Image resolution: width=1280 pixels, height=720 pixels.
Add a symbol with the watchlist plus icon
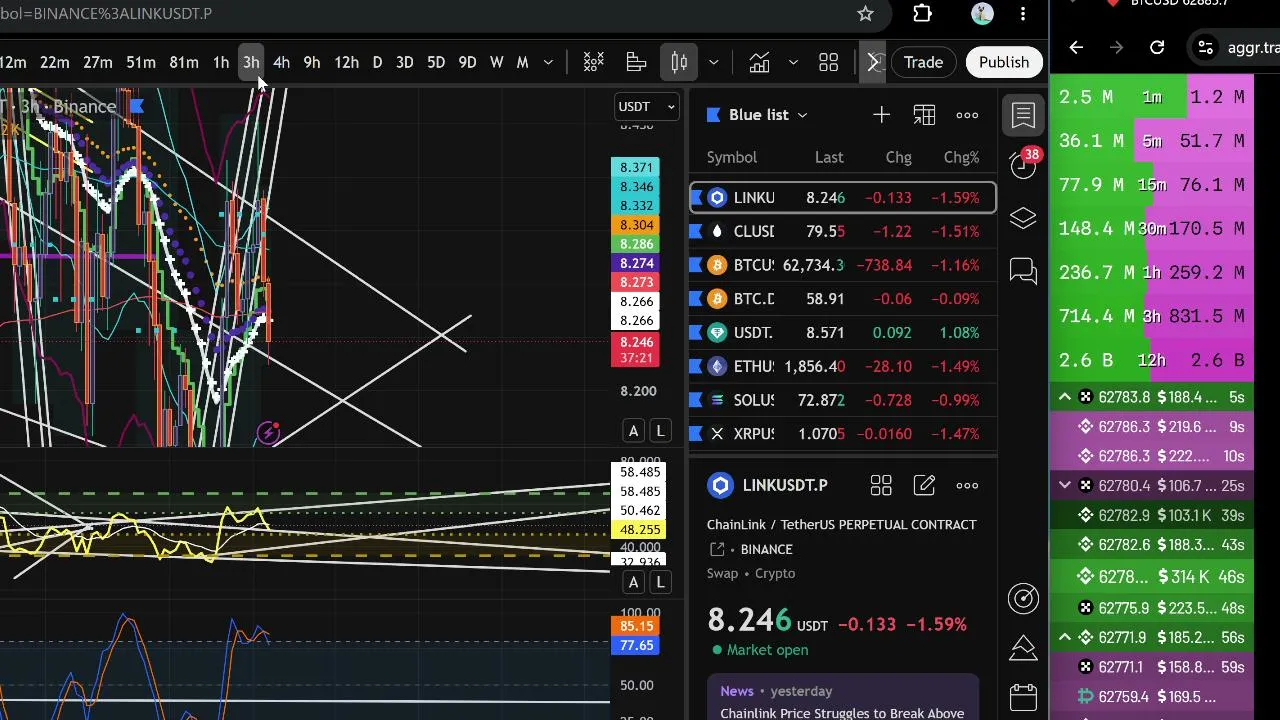(881, 115)
